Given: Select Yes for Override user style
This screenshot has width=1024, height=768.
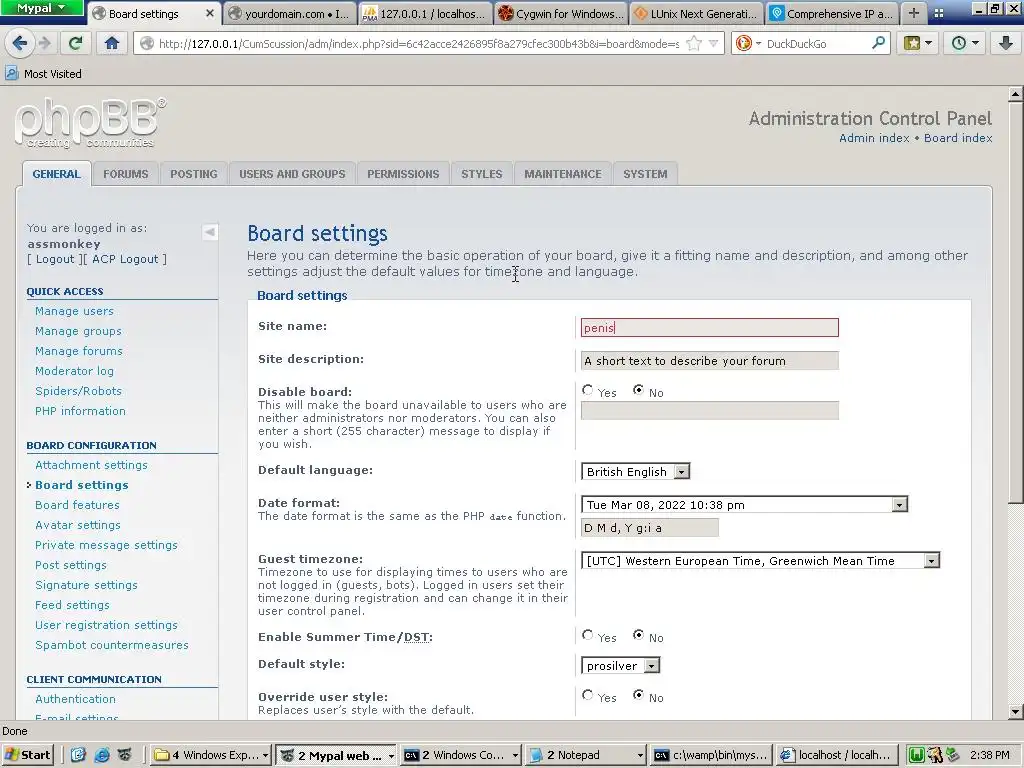Looking at the screenshot, I should 587,695.
